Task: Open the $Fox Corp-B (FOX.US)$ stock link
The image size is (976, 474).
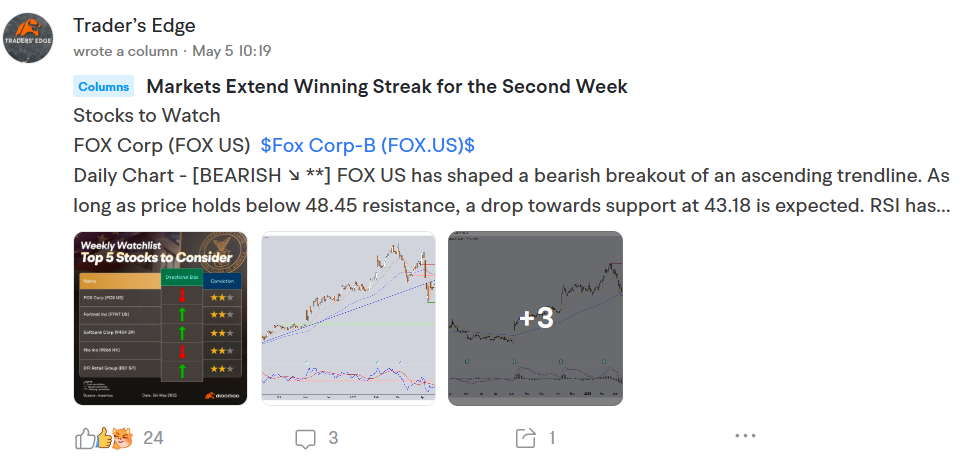Action: point(368,145)
